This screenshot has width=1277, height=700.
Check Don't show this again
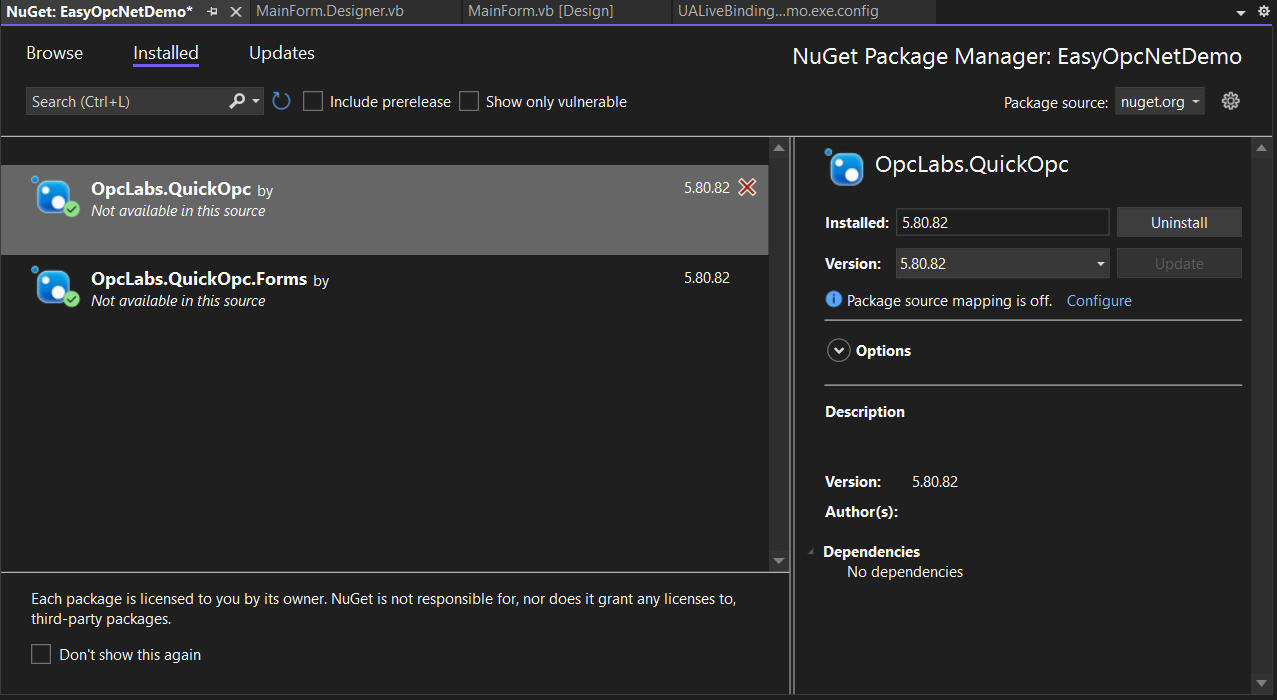click(x=41, y=654)
